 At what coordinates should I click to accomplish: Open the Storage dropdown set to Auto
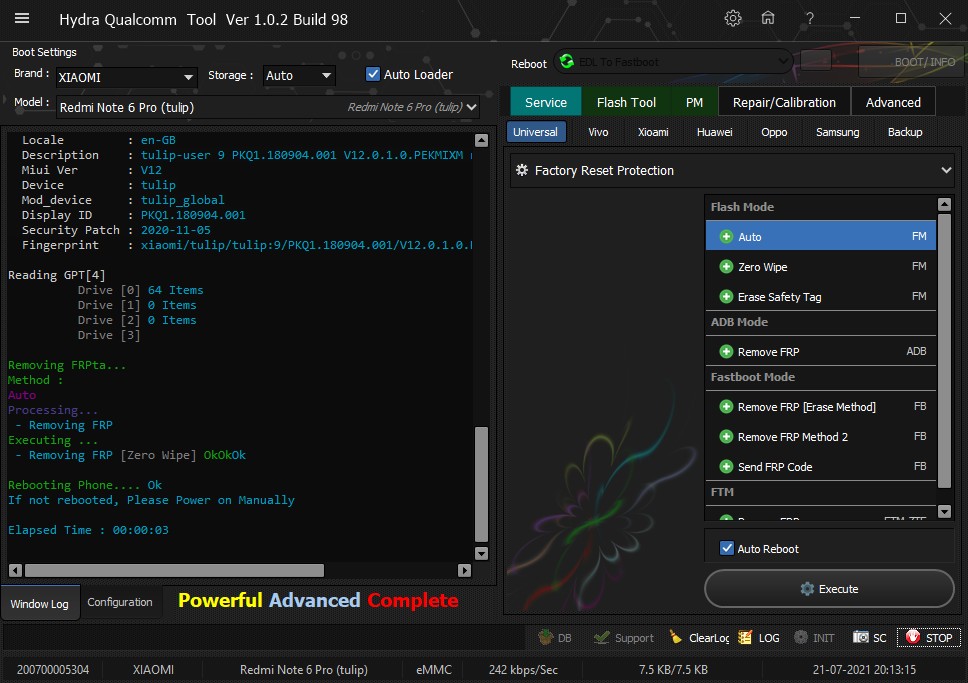pyautogui.click(x=299, y=75)
